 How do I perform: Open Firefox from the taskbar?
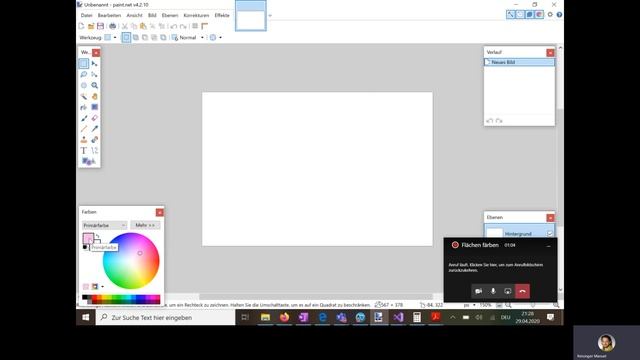[x=284, y=317]
